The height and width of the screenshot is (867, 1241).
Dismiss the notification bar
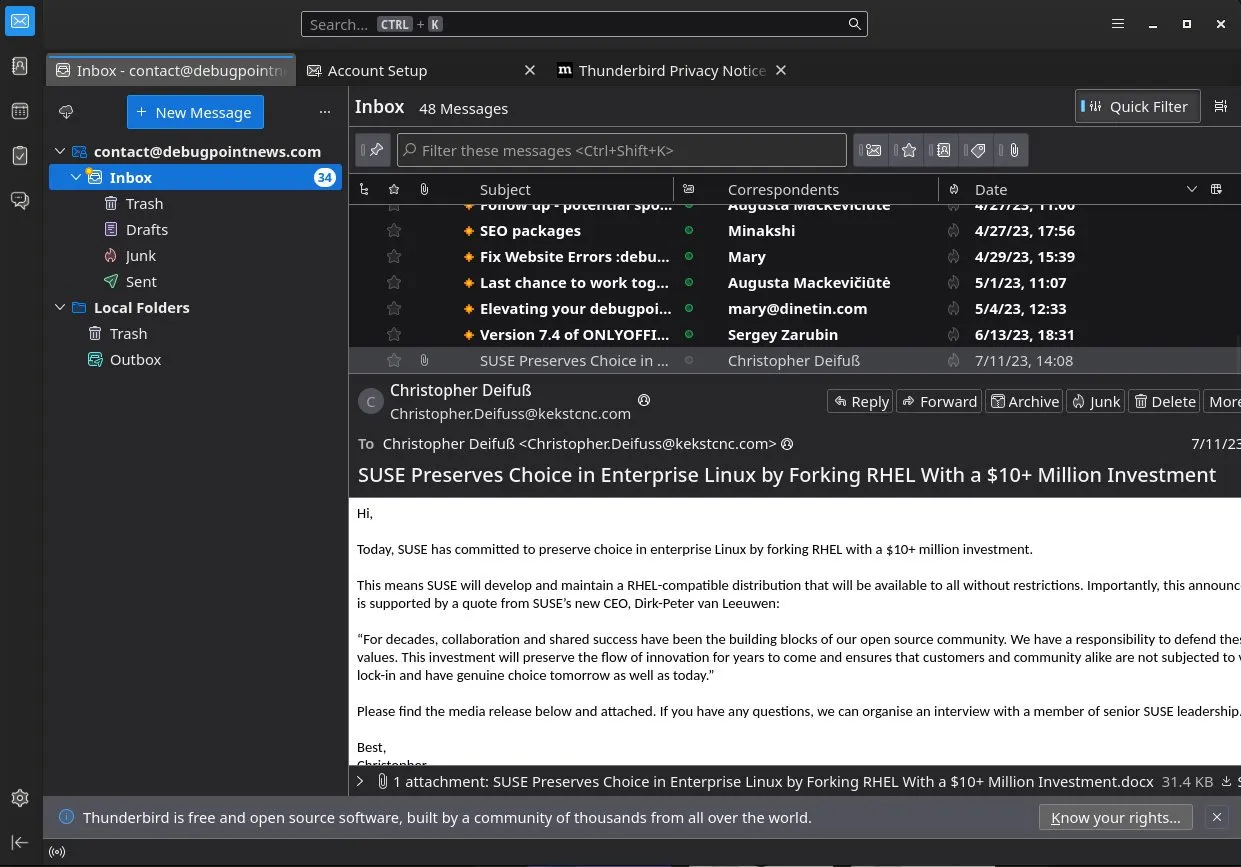1217,817
